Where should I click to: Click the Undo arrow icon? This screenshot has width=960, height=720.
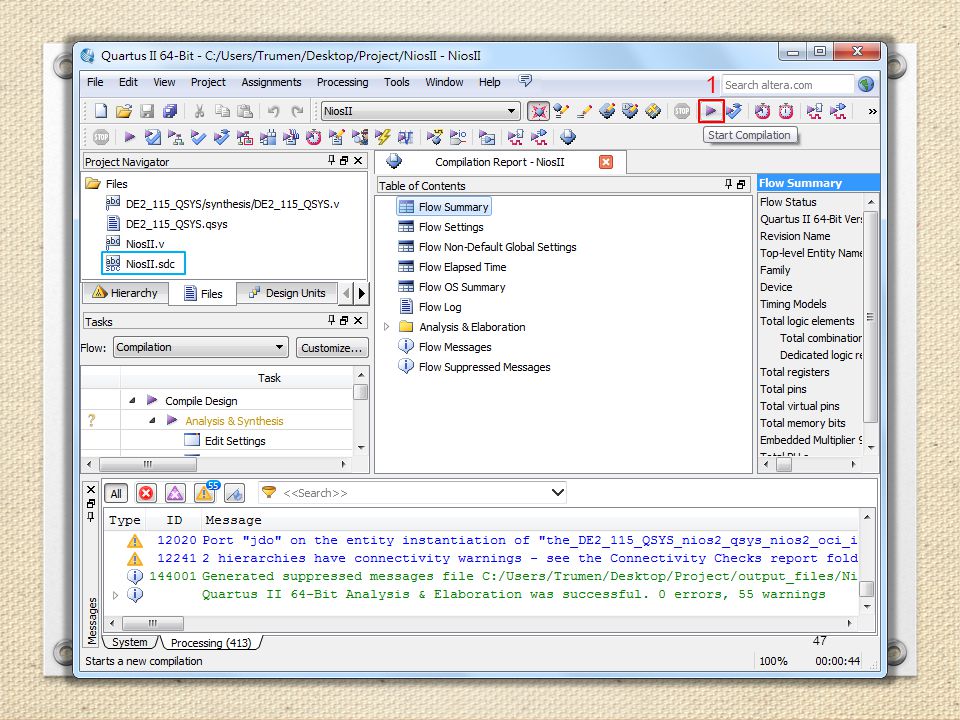273,111
